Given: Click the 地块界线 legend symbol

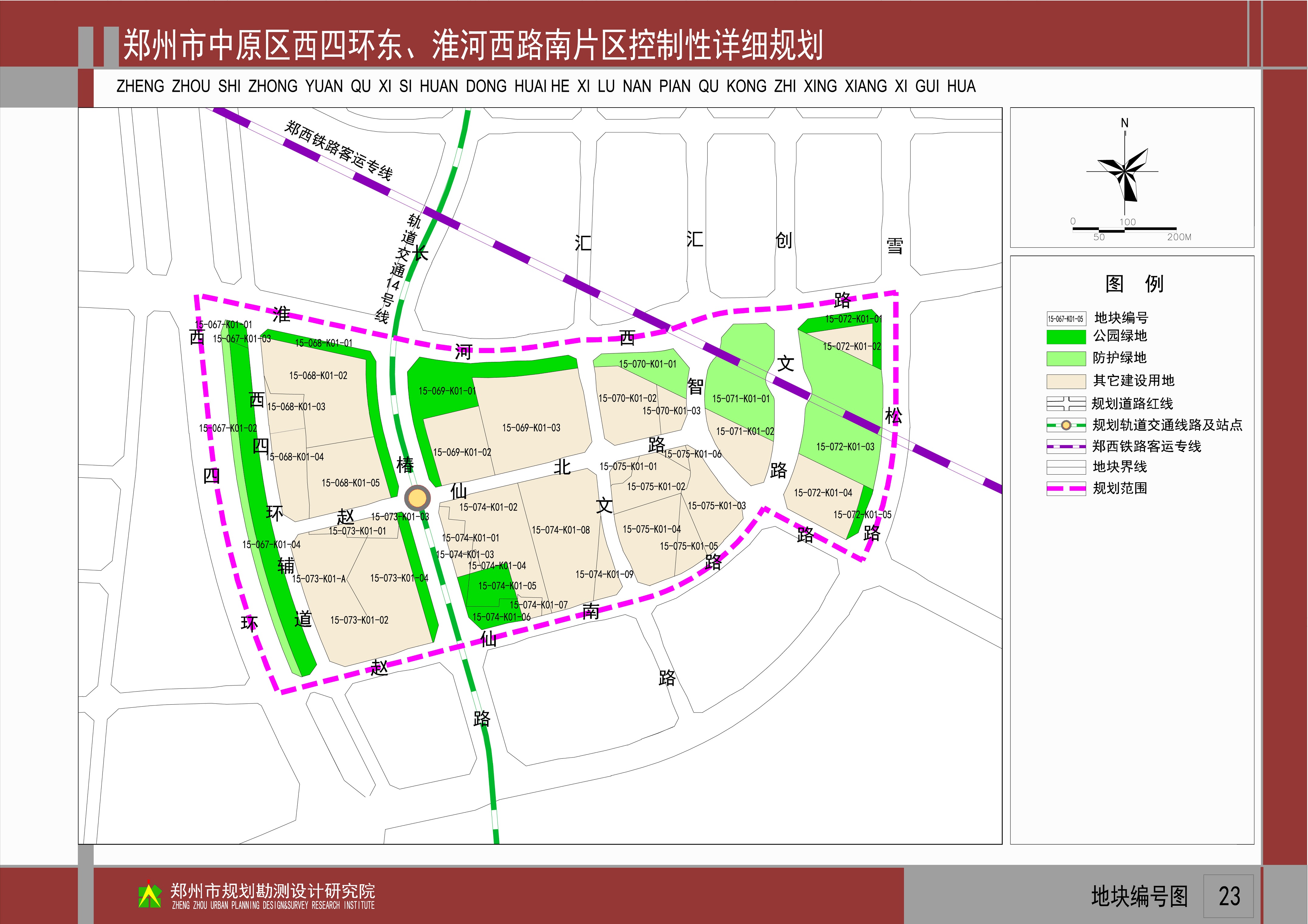Looking at the screenshot, I should tap(1066, 467).
